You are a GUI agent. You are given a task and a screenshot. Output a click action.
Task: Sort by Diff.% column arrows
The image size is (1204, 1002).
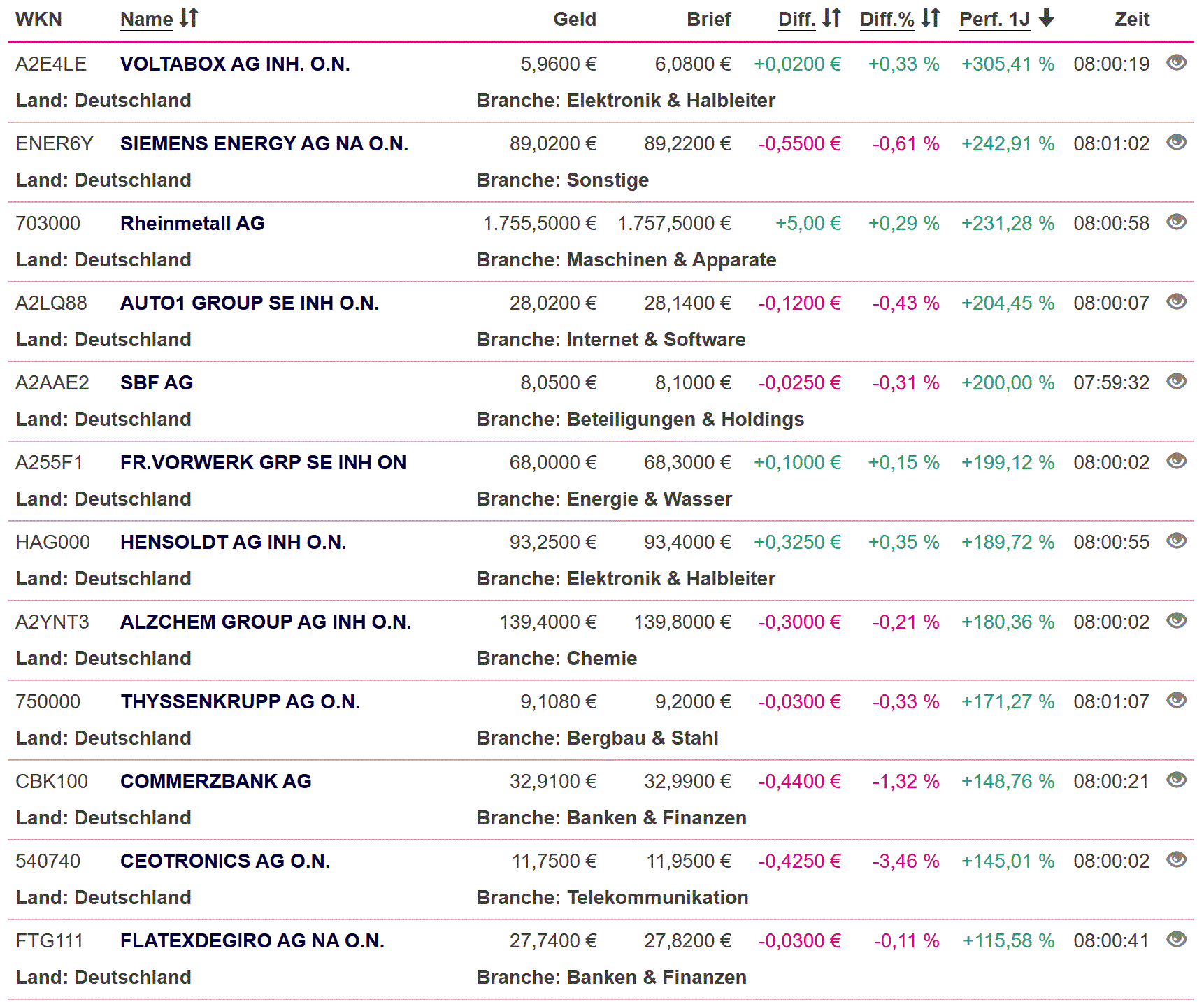tap(931, 18)
